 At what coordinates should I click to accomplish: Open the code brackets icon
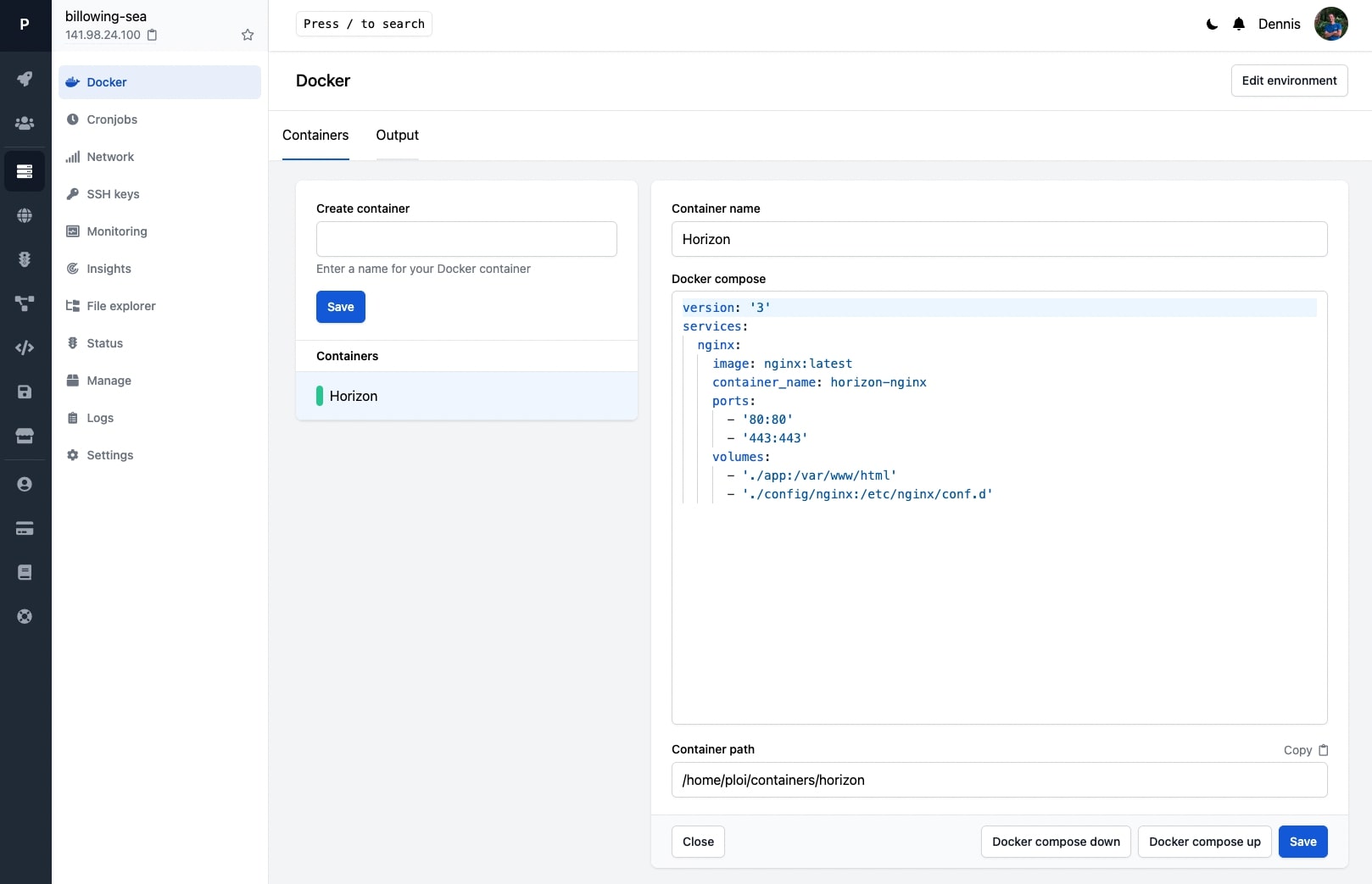click(x=25, y=347)
